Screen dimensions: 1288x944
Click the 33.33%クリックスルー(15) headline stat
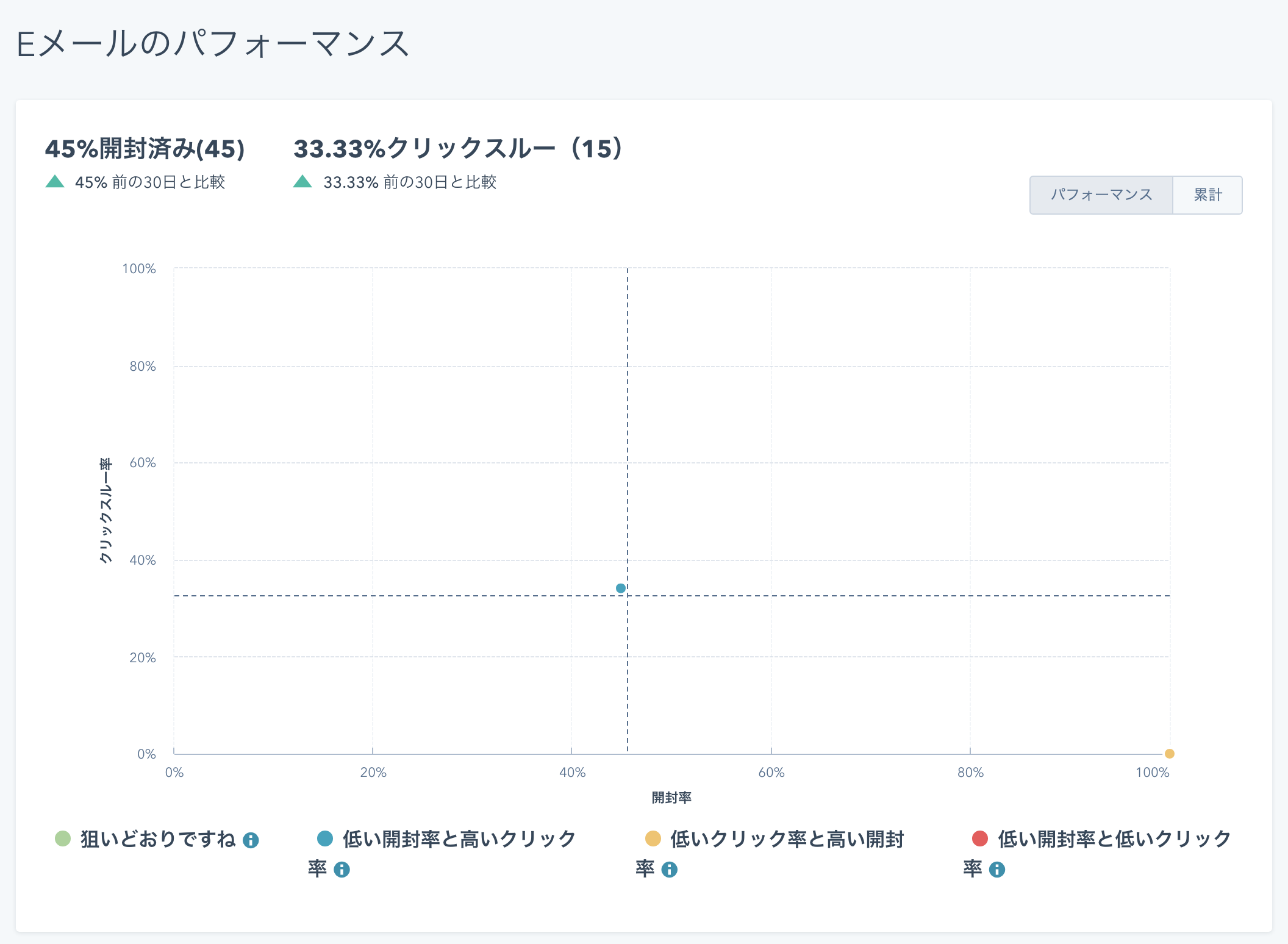(x=457, y=149)
